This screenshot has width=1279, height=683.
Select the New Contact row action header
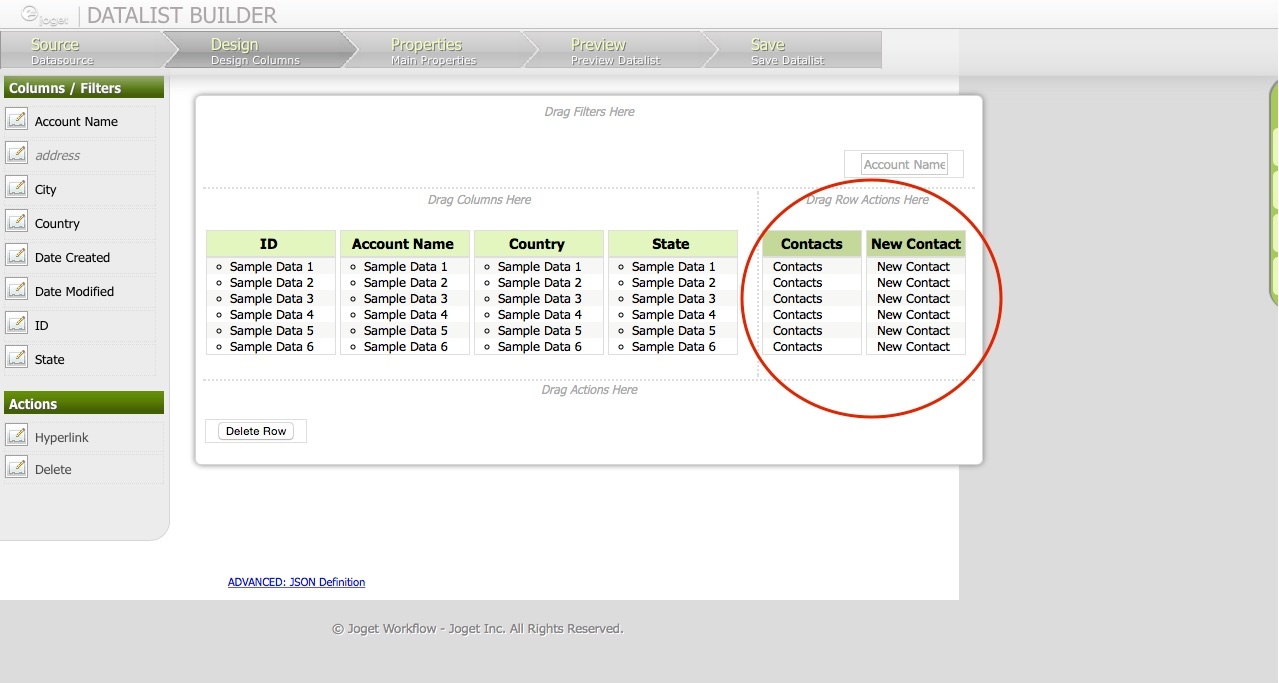(x=915, y=244)
